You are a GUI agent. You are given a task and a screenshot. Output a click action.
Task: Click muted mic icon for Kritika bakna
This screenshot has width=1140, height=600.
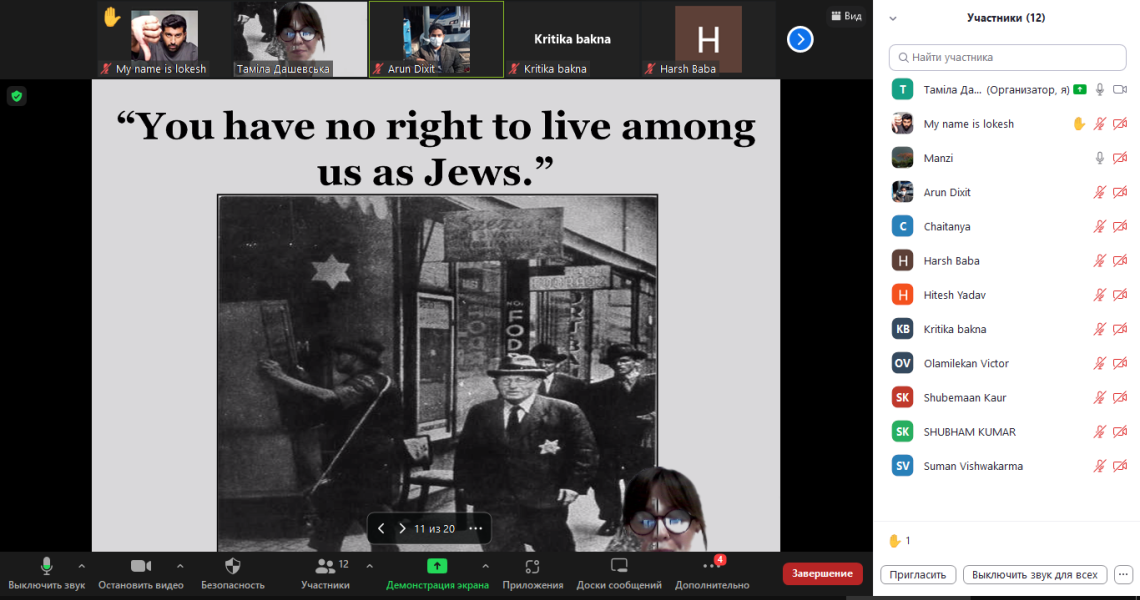pos(1099,329)
